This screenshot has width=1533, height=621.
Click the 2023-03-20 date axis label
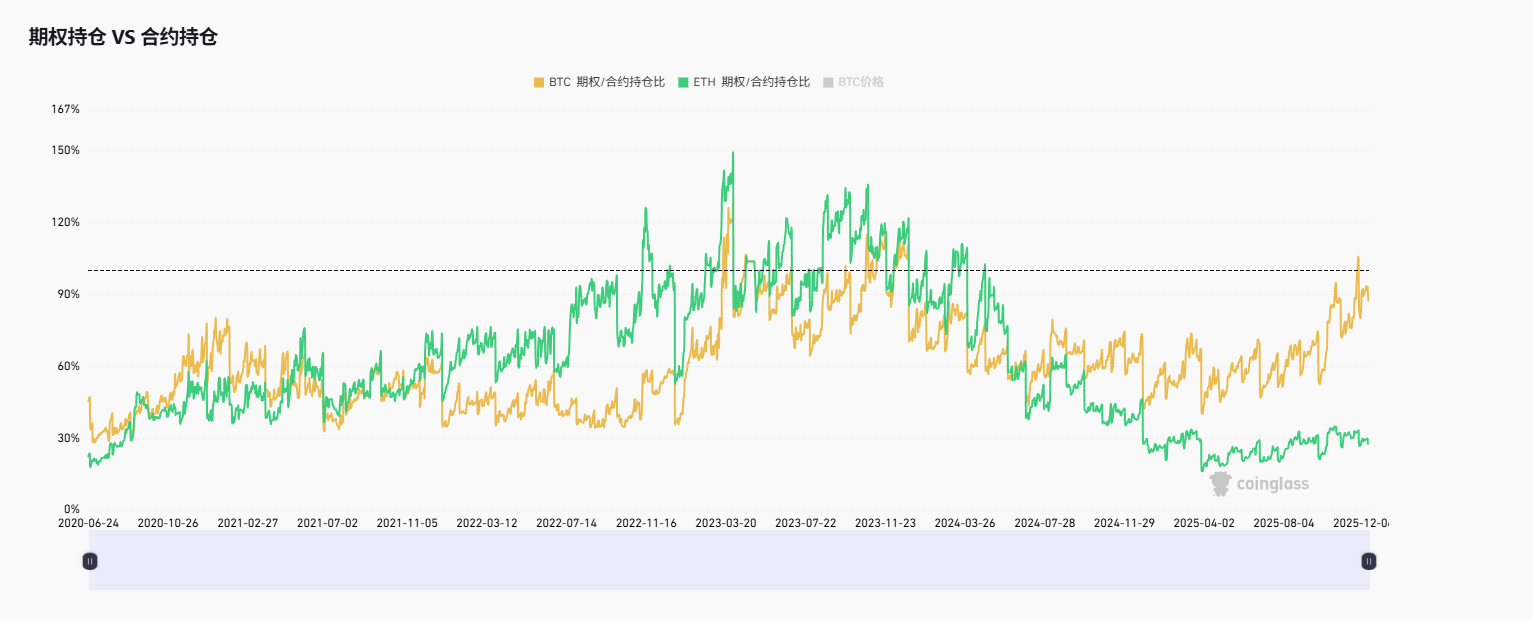tap(726, 523)
